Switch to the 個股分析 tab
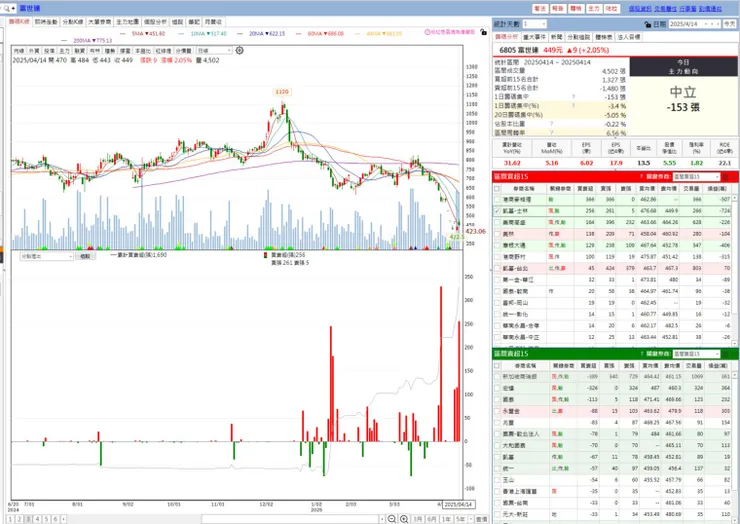 pyautogui.click(x=155, y=22)
